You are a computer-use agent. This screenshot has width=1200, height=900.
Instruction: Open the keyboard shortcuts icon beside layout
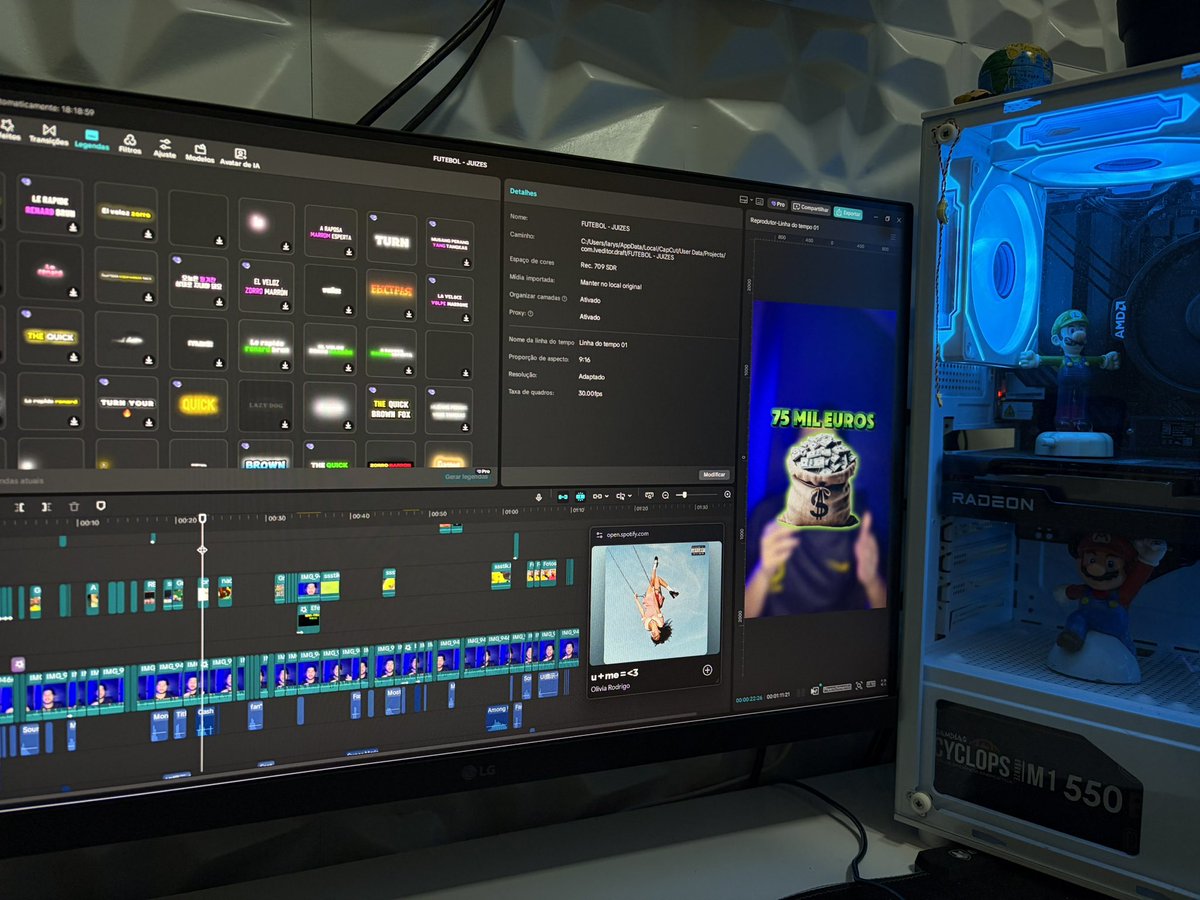759,202
